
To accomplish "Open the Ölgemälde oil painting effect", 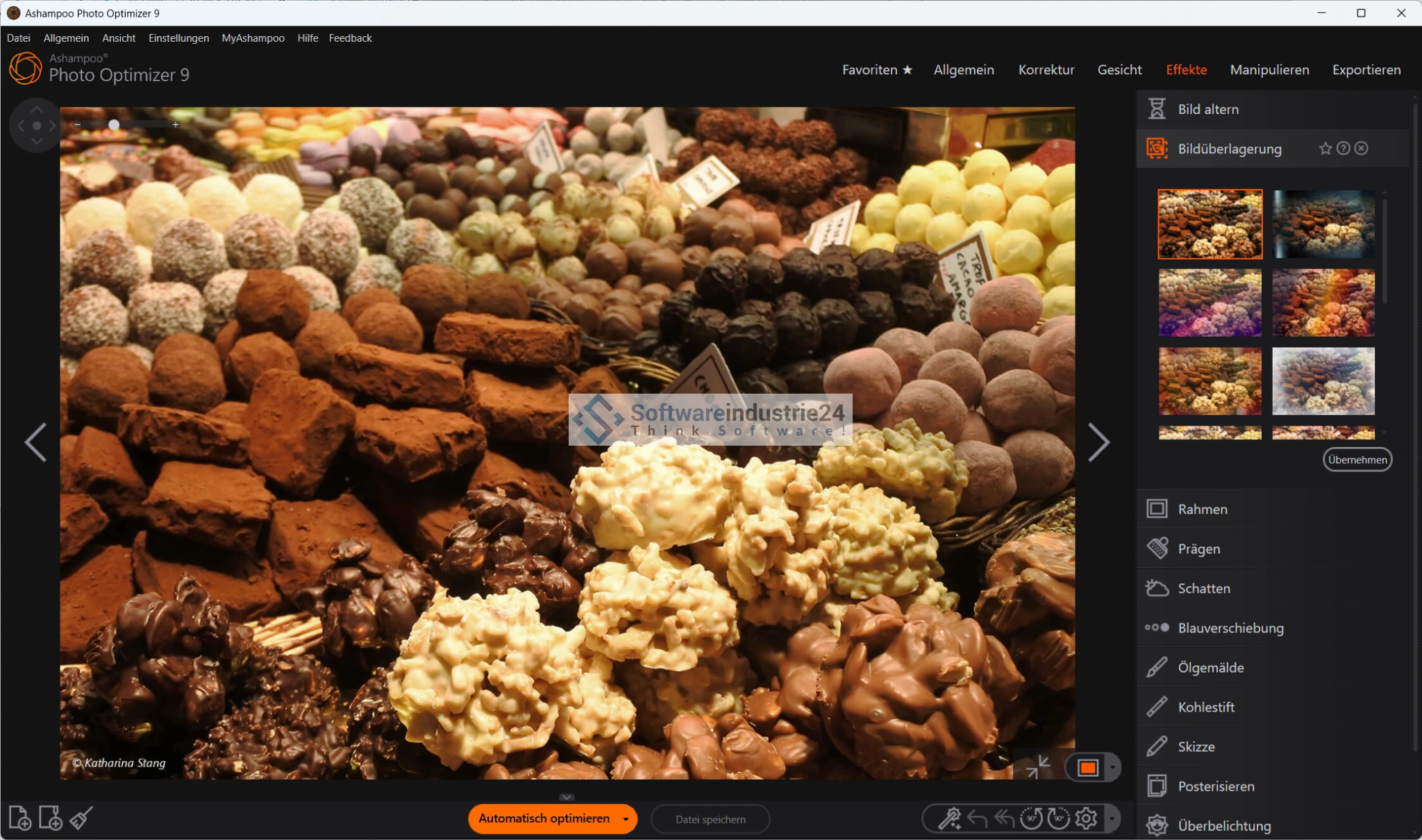I will click(1210, 668).
